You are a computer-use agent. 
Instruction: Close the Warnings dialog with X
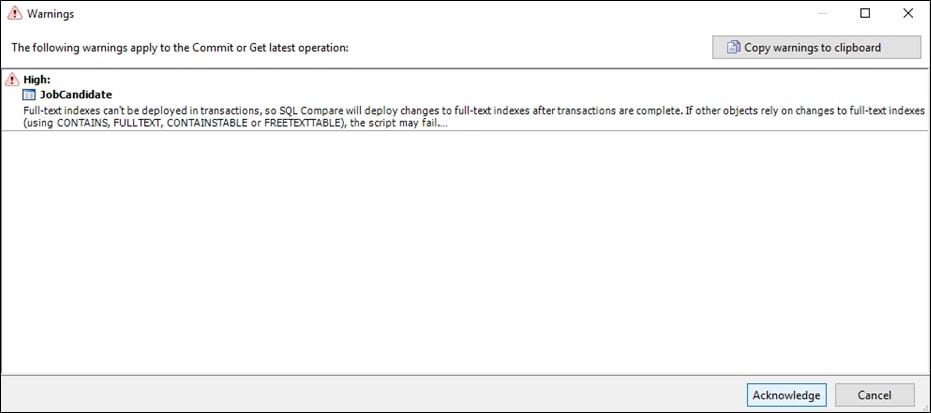908,13
